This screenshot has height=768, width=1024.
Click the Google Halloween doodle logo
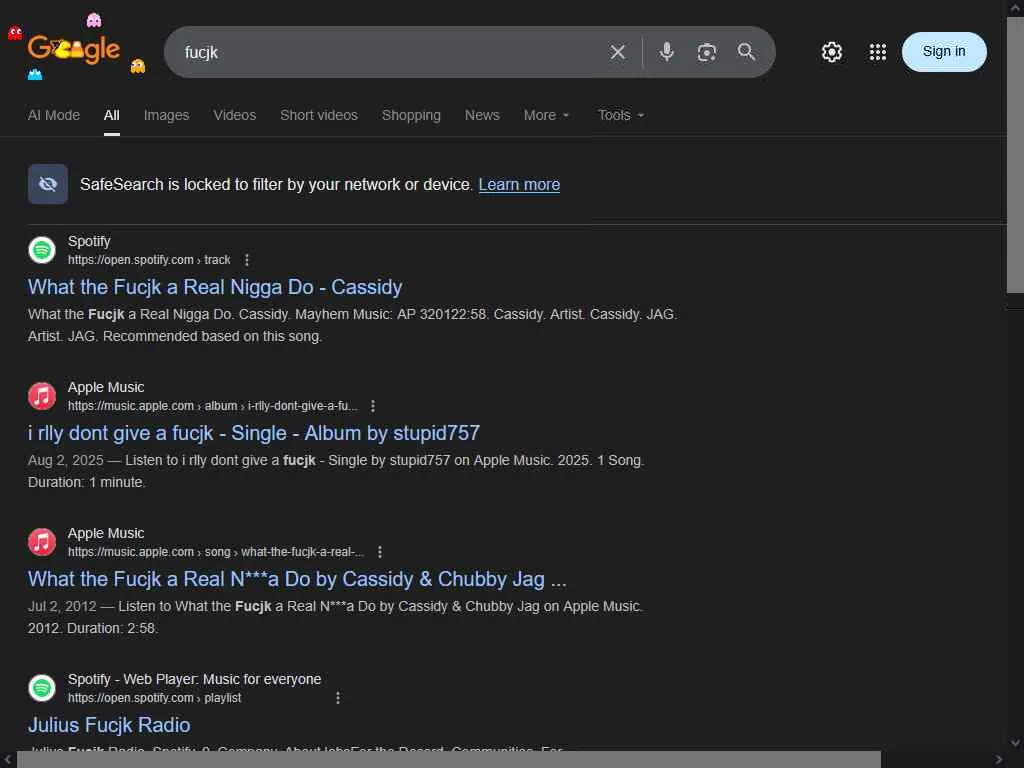75,49
